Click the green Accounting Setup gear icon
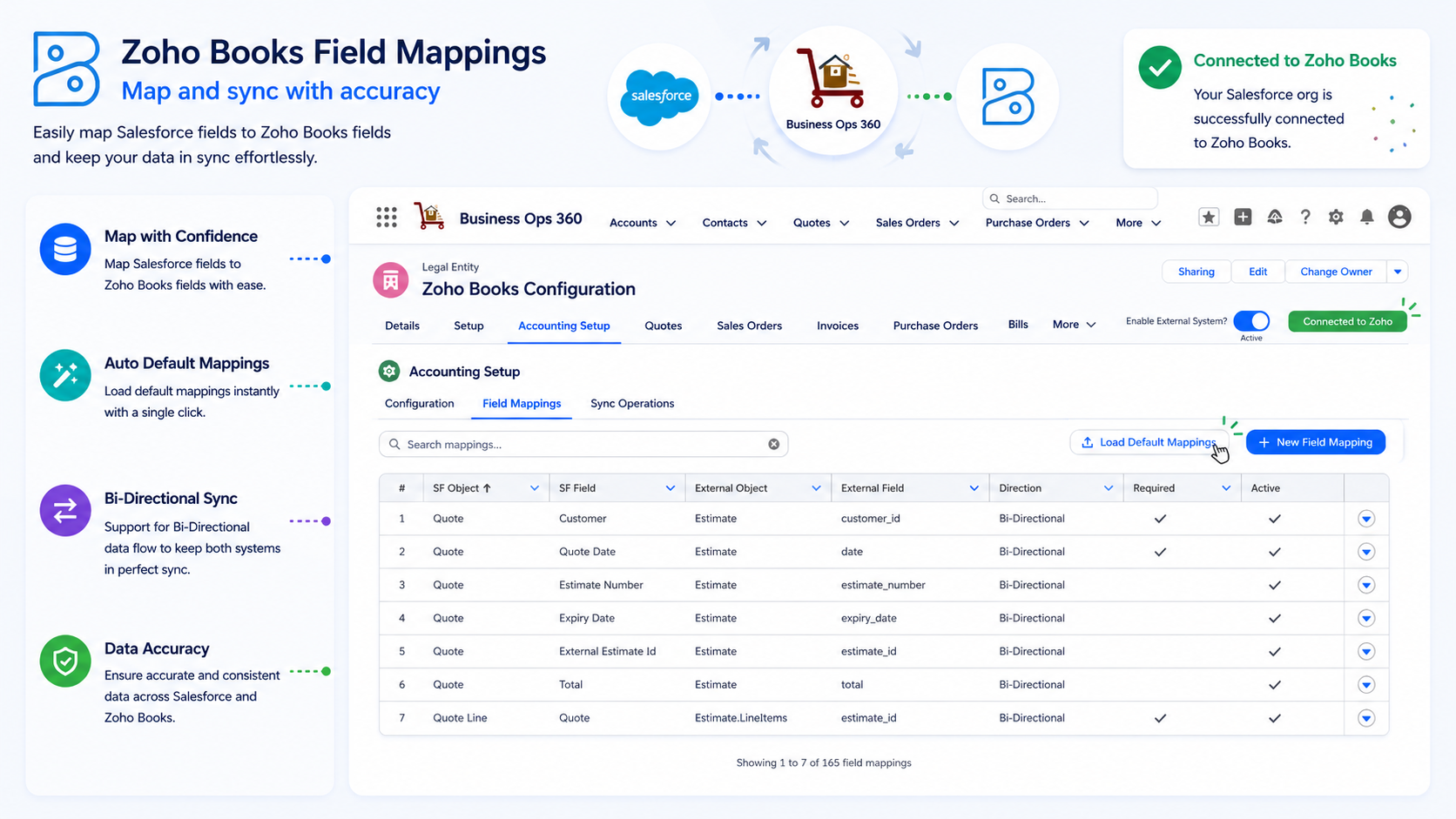Image resolution: width=1456 pixels, height=819 pixels. (x=389, y=372)
